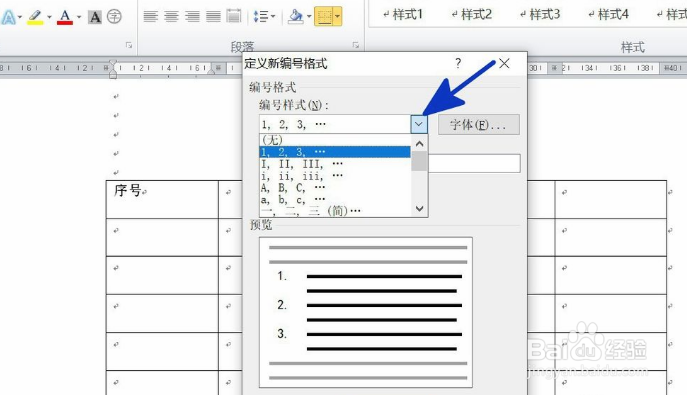Align text left
This screenshot has height=395, width=687.
click(151, 17)
